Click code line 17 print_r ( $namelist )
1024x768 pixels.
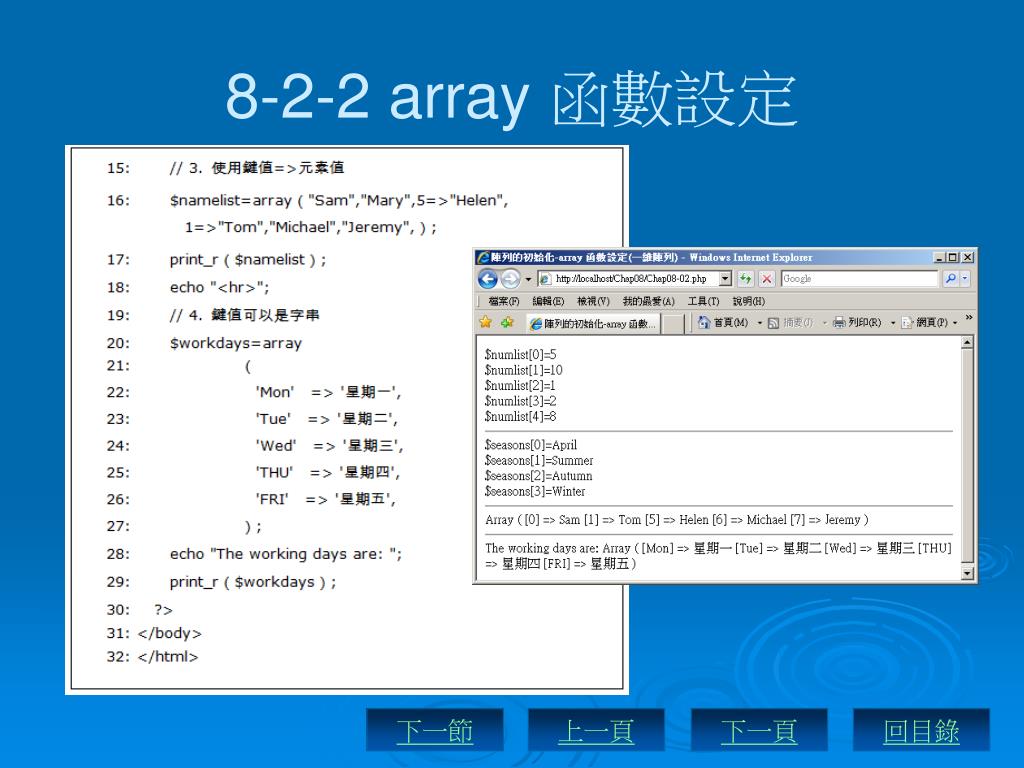[248, 260]
